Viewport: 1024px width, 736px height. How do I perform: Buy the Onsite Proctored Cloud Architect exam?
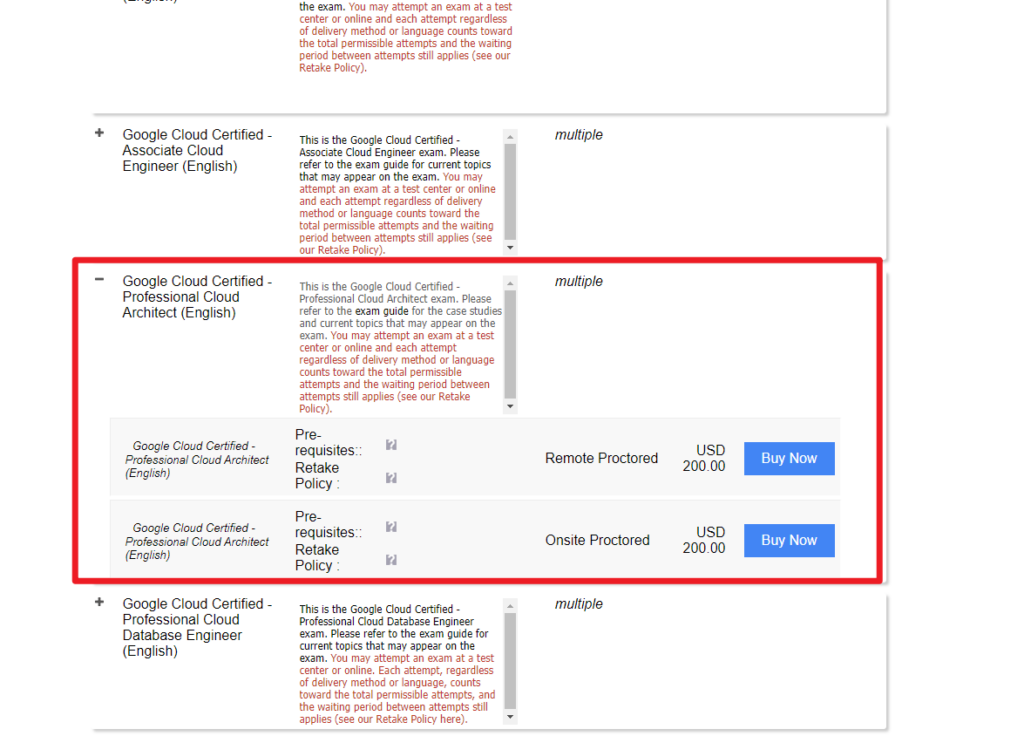[x=788, y=540]
